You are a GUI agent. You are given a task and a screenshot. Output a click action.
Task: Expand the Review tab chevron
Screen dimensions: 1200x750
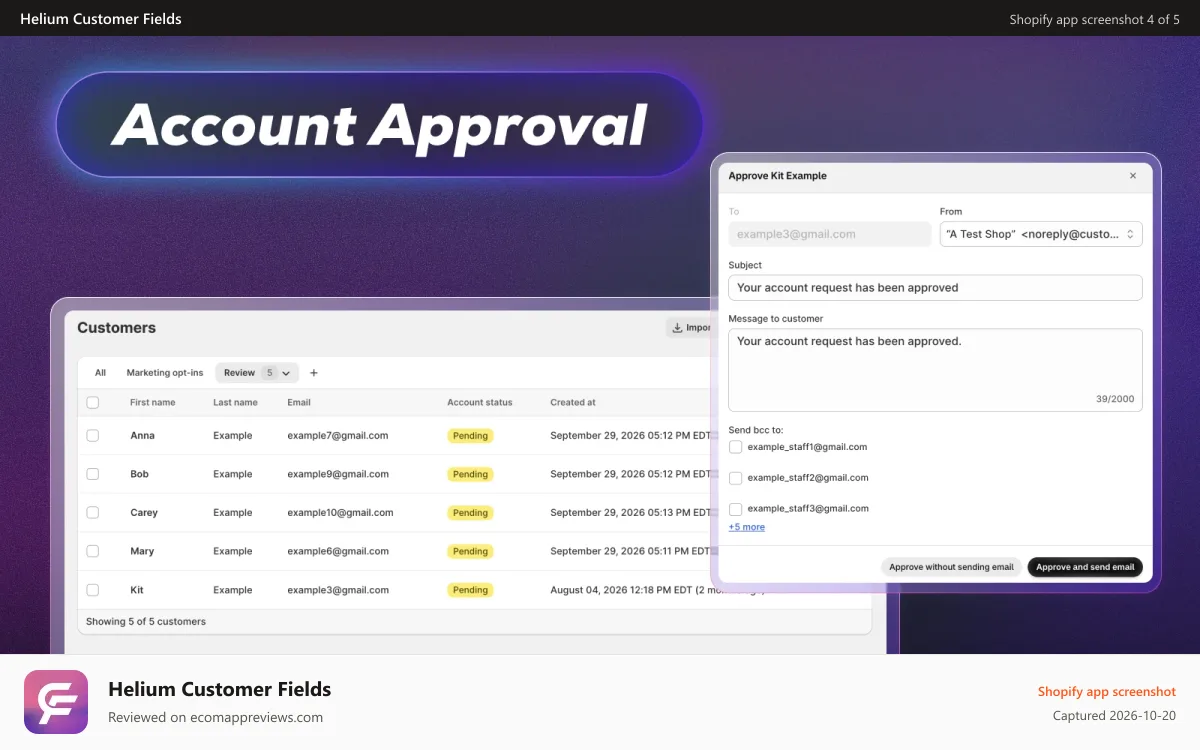point(286,373)
